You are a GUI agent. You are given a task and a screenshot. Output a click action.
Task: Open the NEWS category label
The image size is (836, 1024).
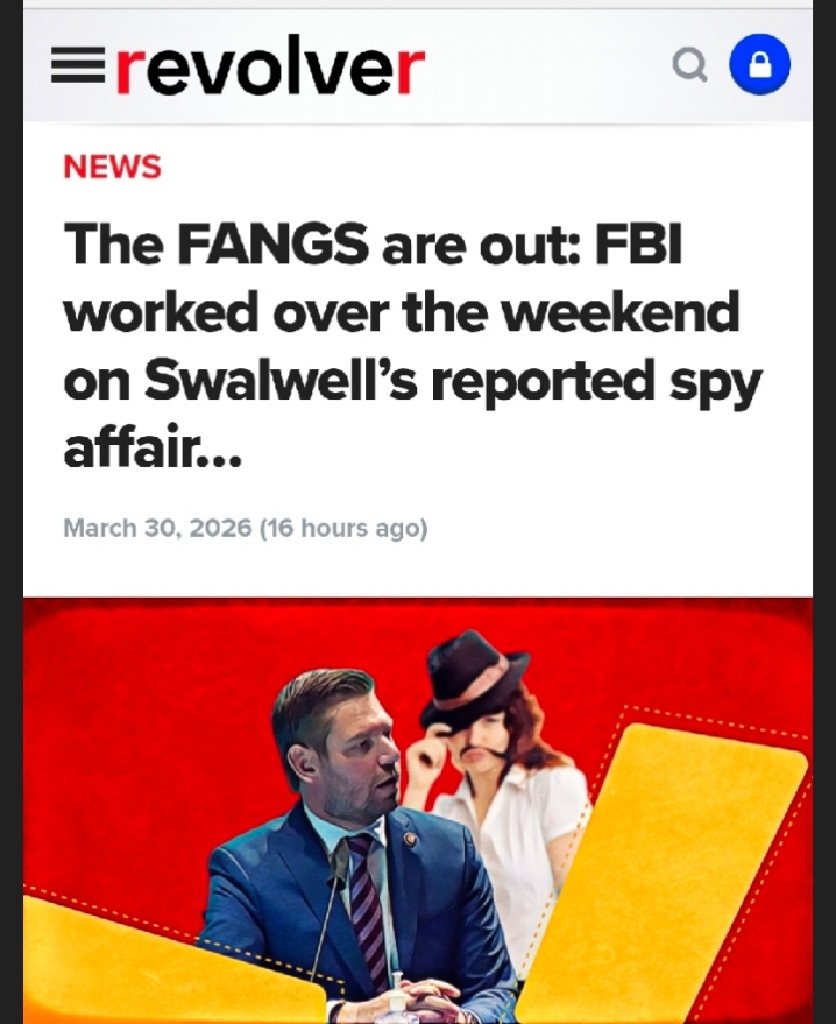[x=112, y=167]
